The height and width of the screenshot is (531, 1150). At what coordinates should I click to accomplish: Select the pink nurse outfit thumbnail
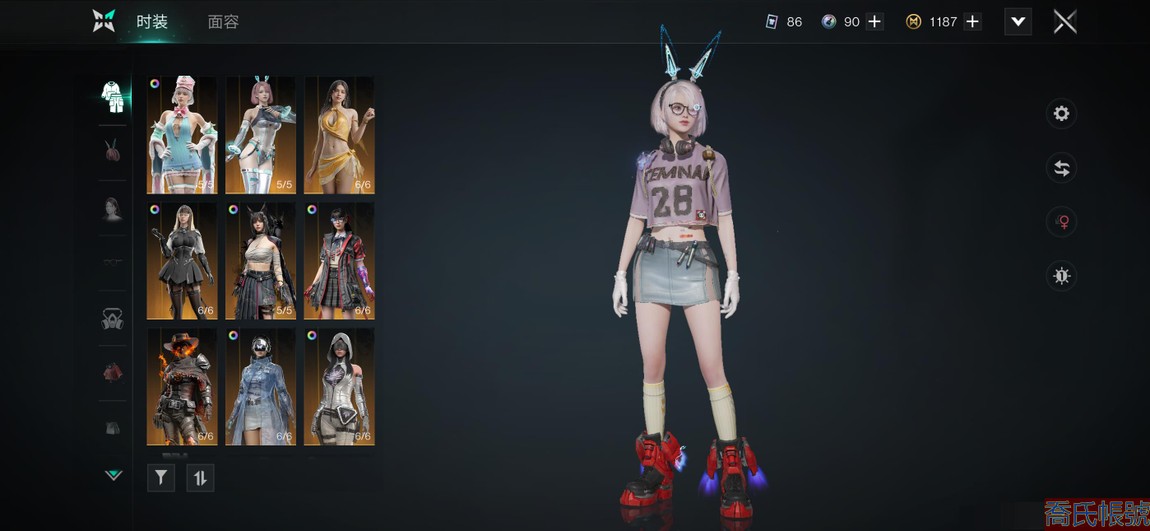coord(182,135)
